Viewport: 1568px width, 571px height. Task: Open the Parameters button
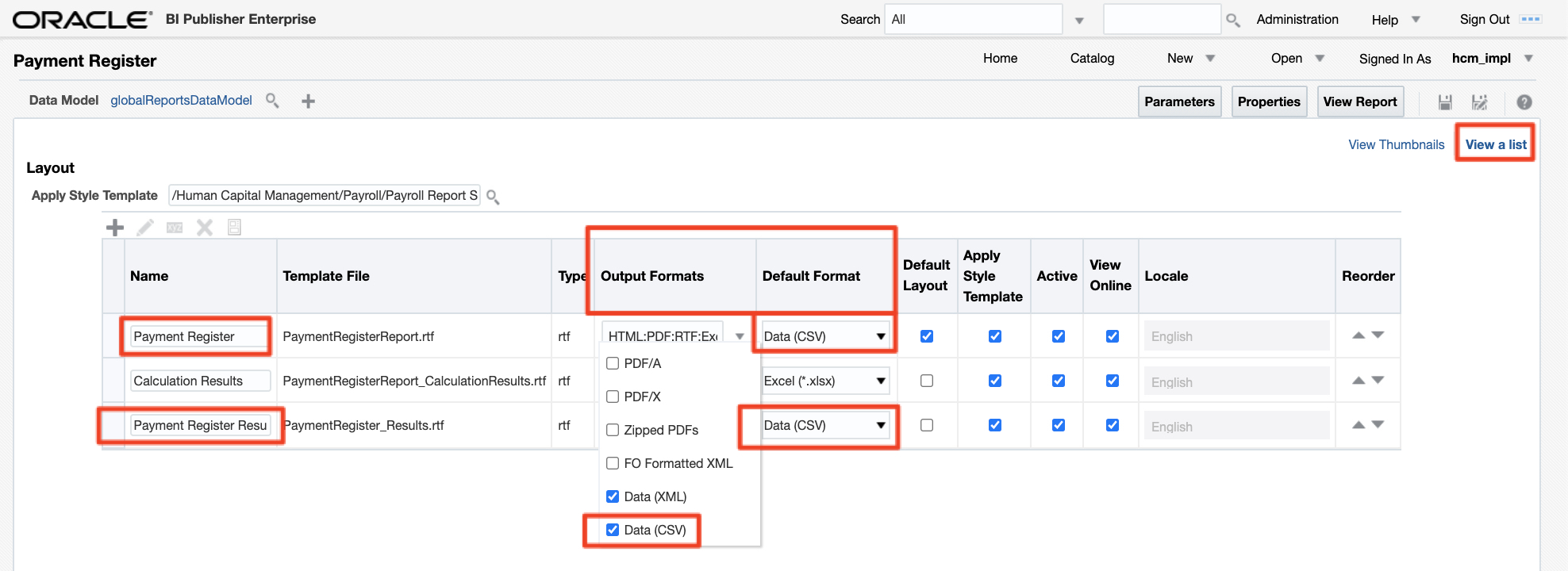(1179, 102)
